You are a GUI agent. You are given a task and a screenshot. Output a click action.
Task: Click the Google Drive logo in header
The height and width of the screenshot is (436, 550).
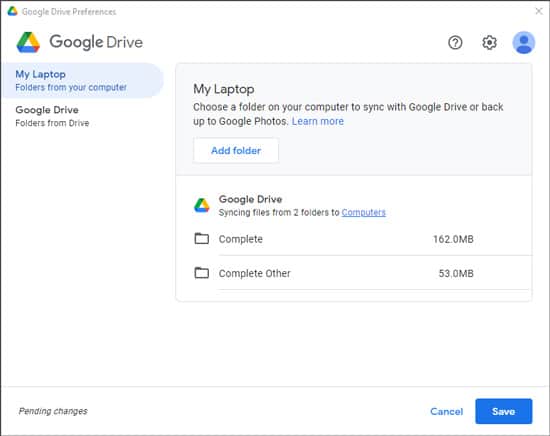(28, 42)
